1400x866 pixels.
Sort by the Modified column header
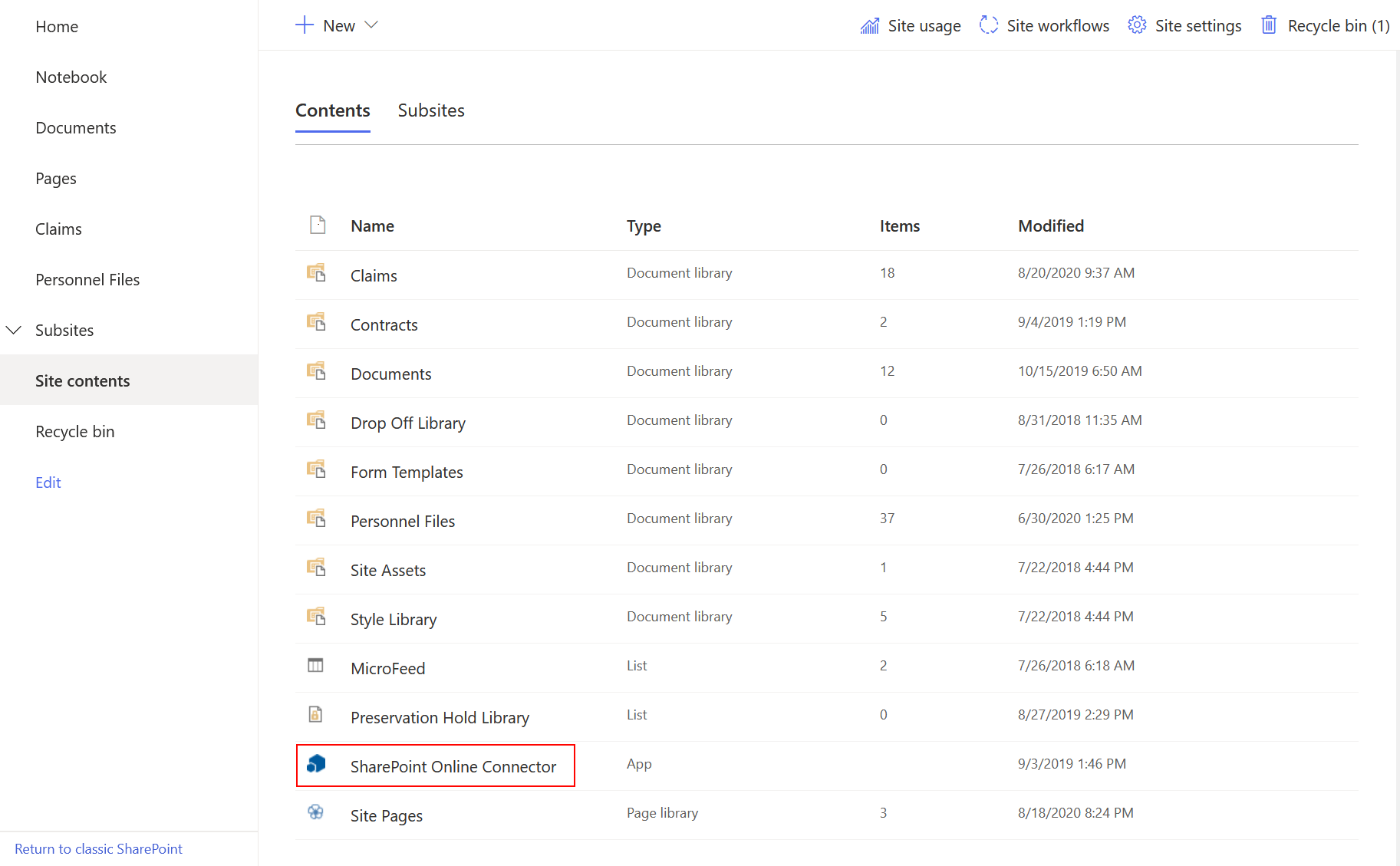pos(1050,226)
